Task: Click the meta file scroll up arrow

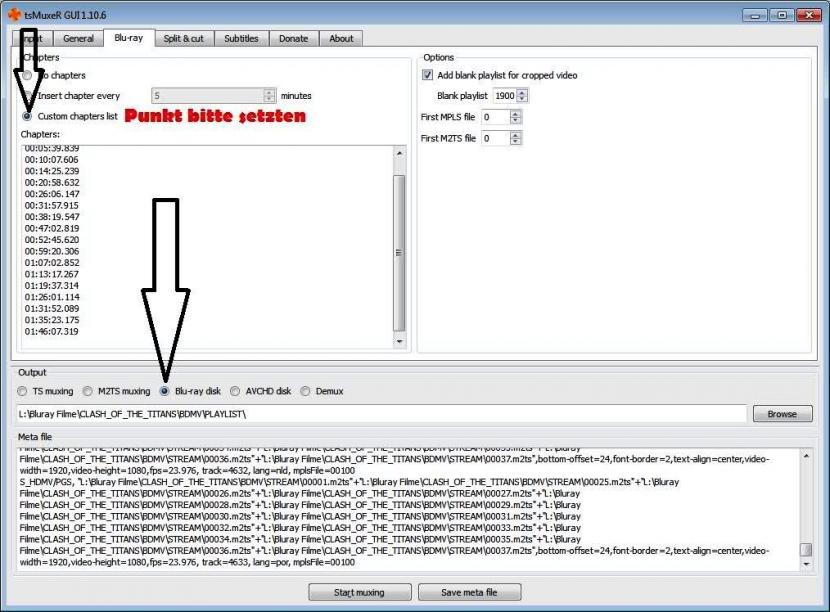Action: coord(806,455)
